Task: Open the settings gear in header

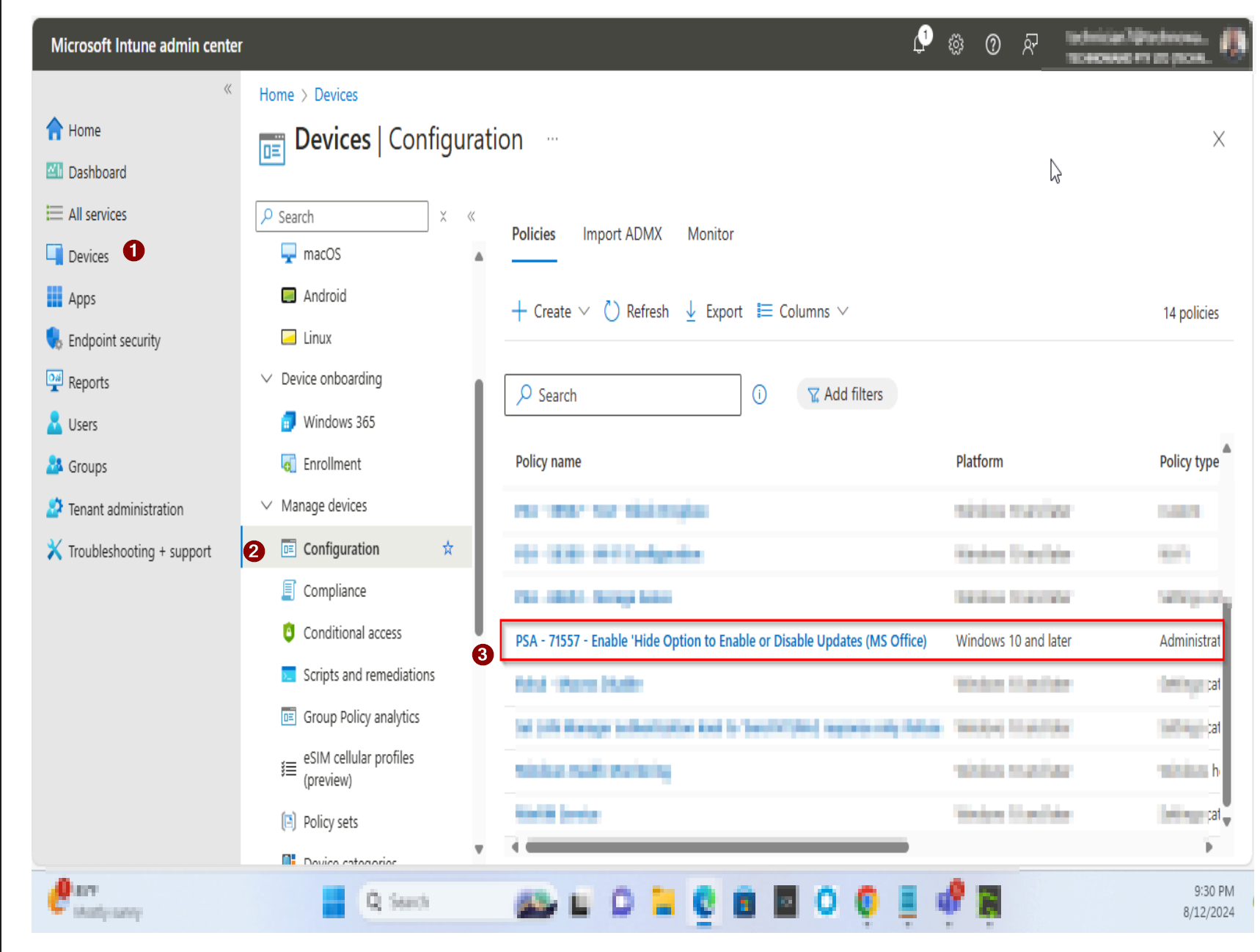Action: [x=956, y=45]
